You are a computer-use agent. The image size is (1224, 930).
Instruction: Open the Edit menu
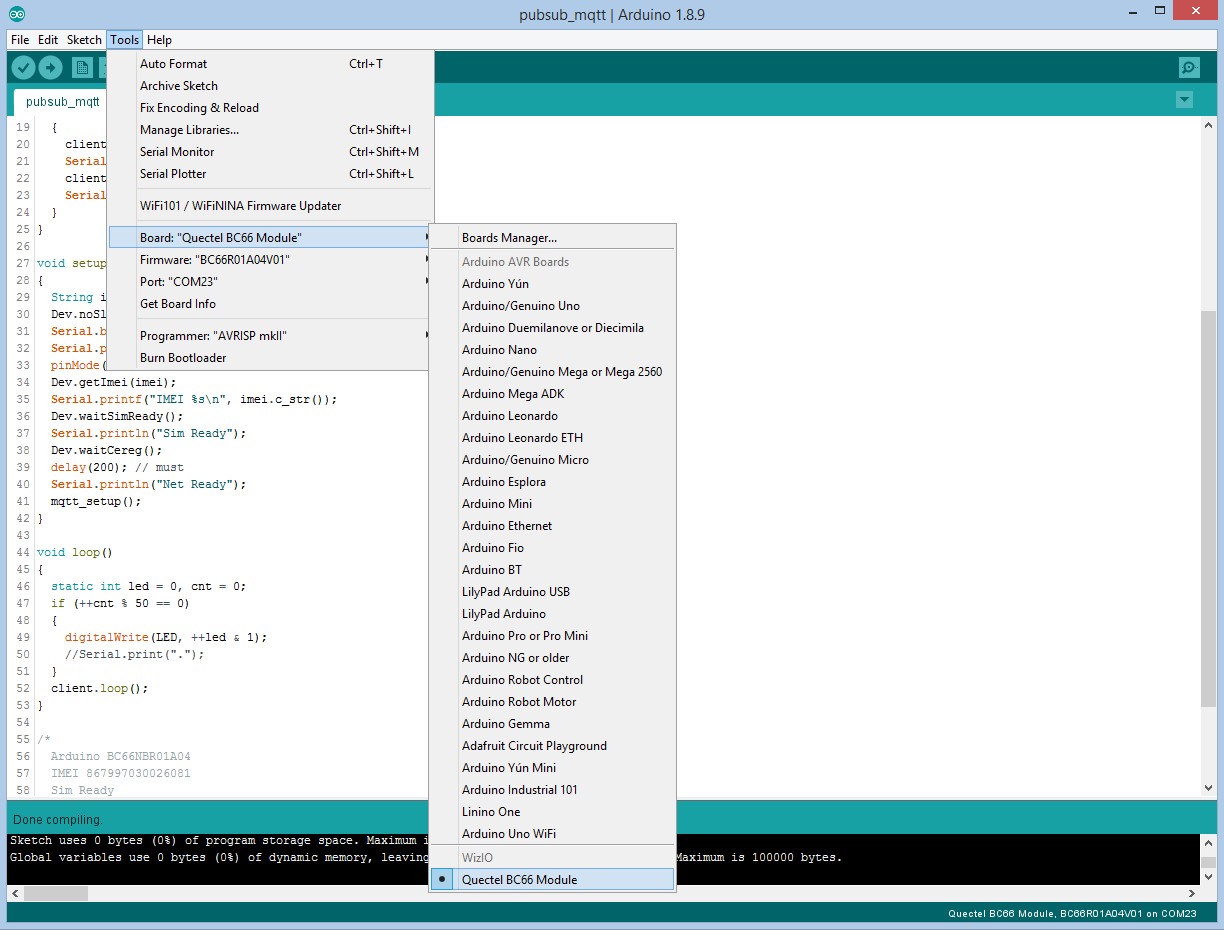48,40
